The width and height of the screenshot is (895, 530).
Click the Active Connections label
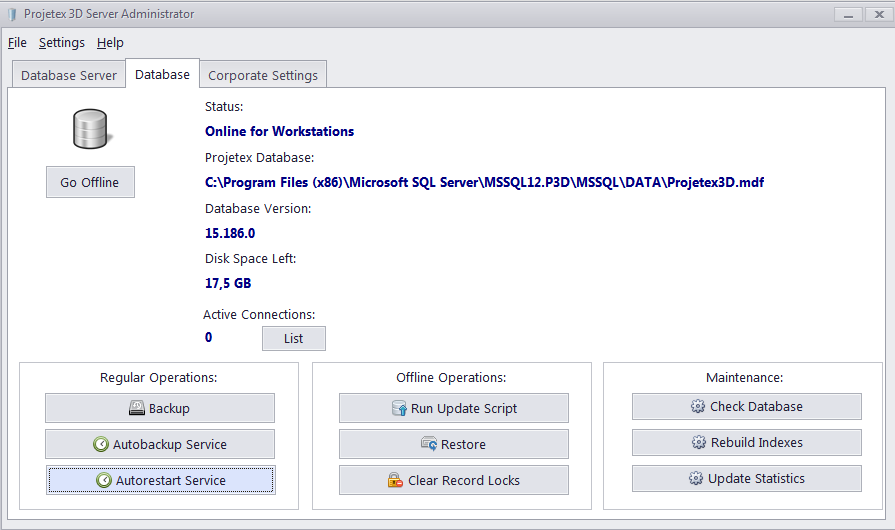(259, 314)
